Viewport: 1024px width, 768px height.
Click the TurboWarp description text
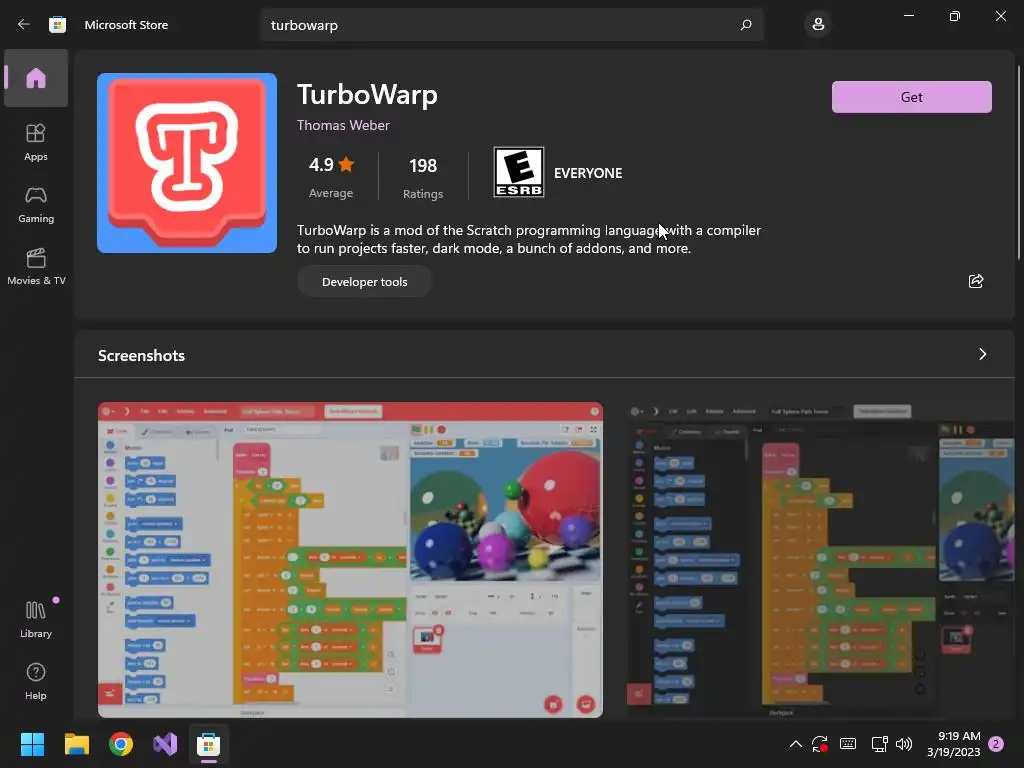pyautogui.click(x=528, y=239)
